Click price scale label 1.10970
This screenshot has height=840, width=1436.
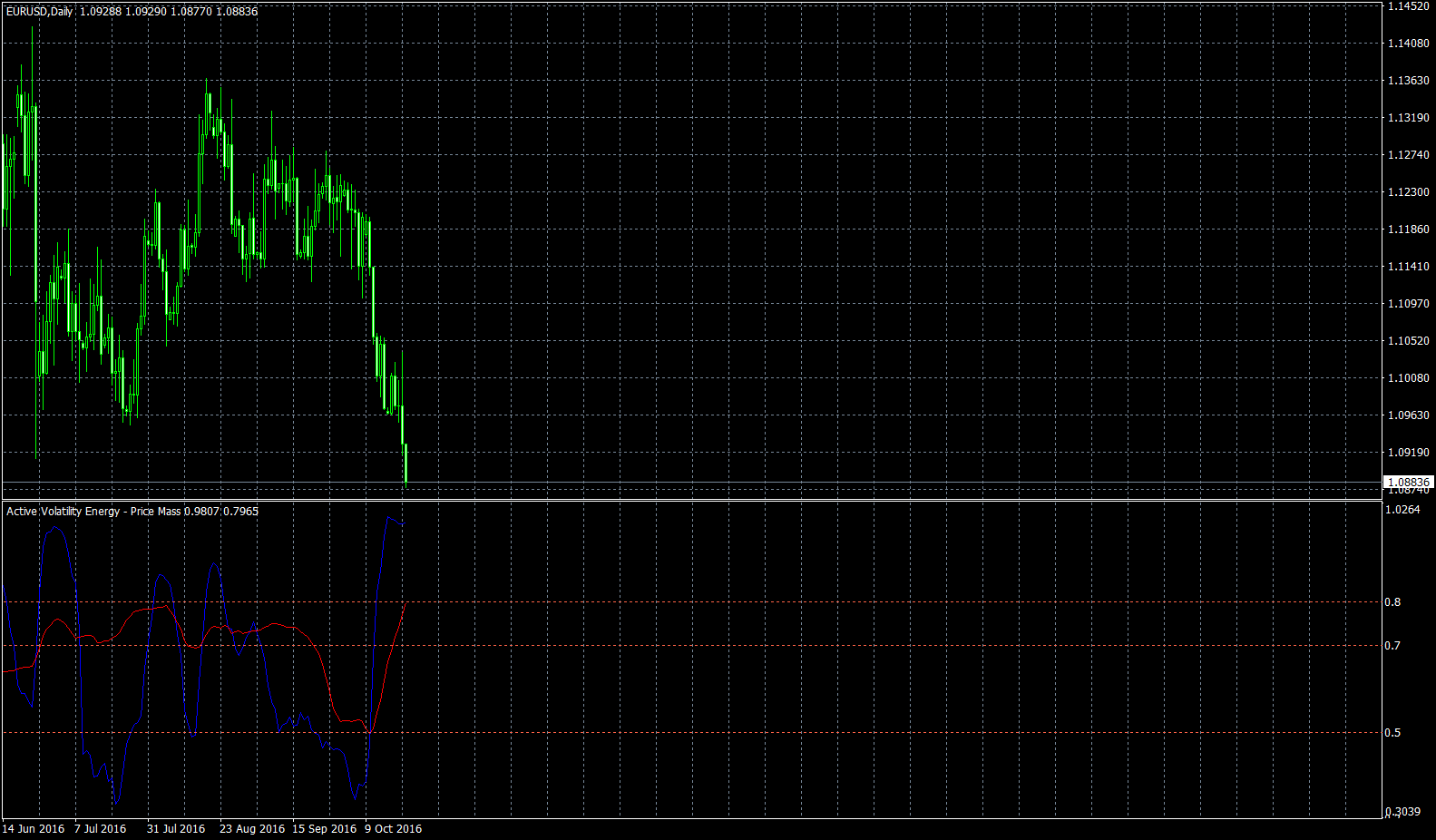tap(1408, 304)
